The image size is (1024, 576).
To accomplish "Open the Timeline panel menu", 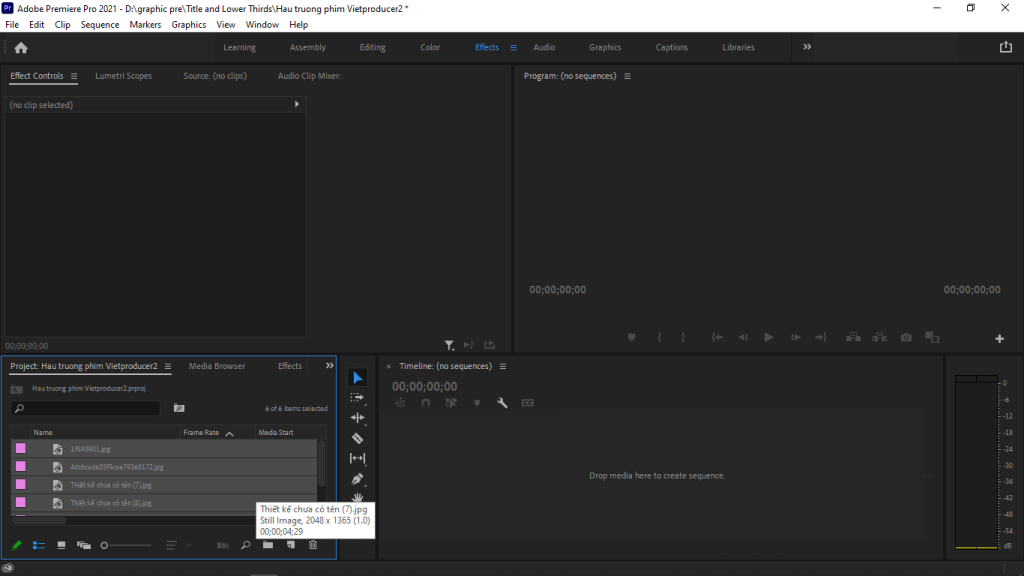I will 503,366.
